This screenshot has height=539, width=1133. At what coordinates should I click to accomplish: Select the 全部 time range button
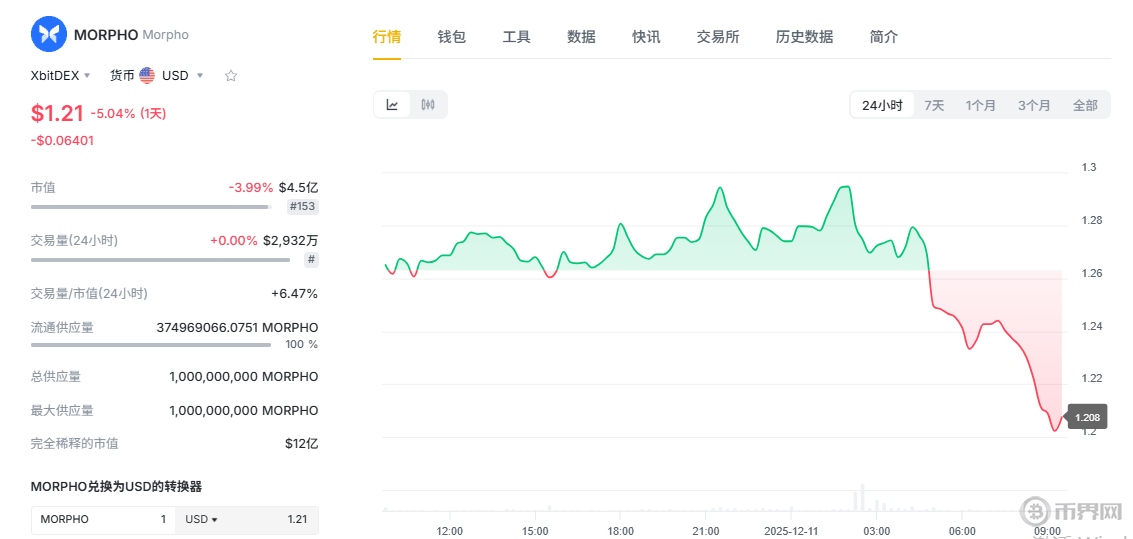[x=1085, y=105]
